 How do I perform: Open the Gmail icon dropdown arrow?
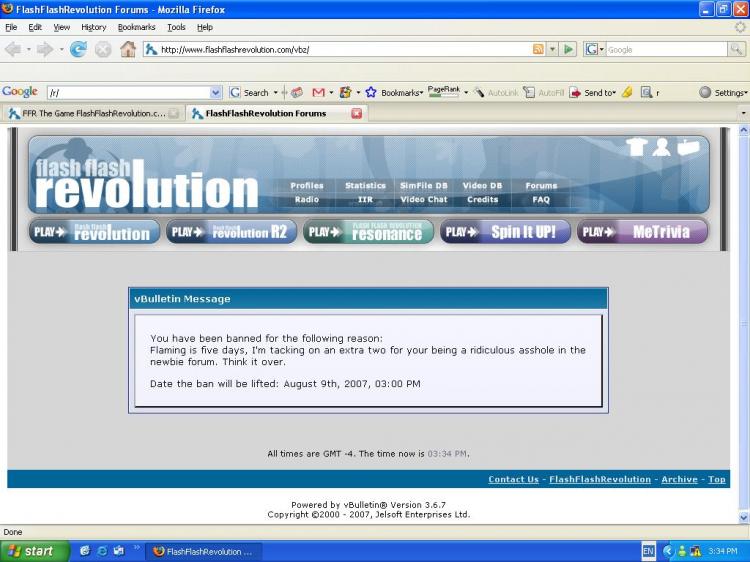click(331, 92)
